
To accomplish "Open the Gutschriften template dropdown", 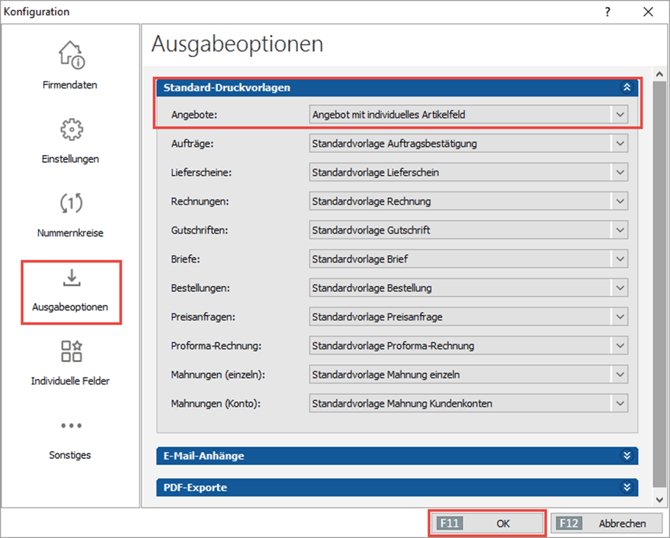I will click(x=619, y=231).
